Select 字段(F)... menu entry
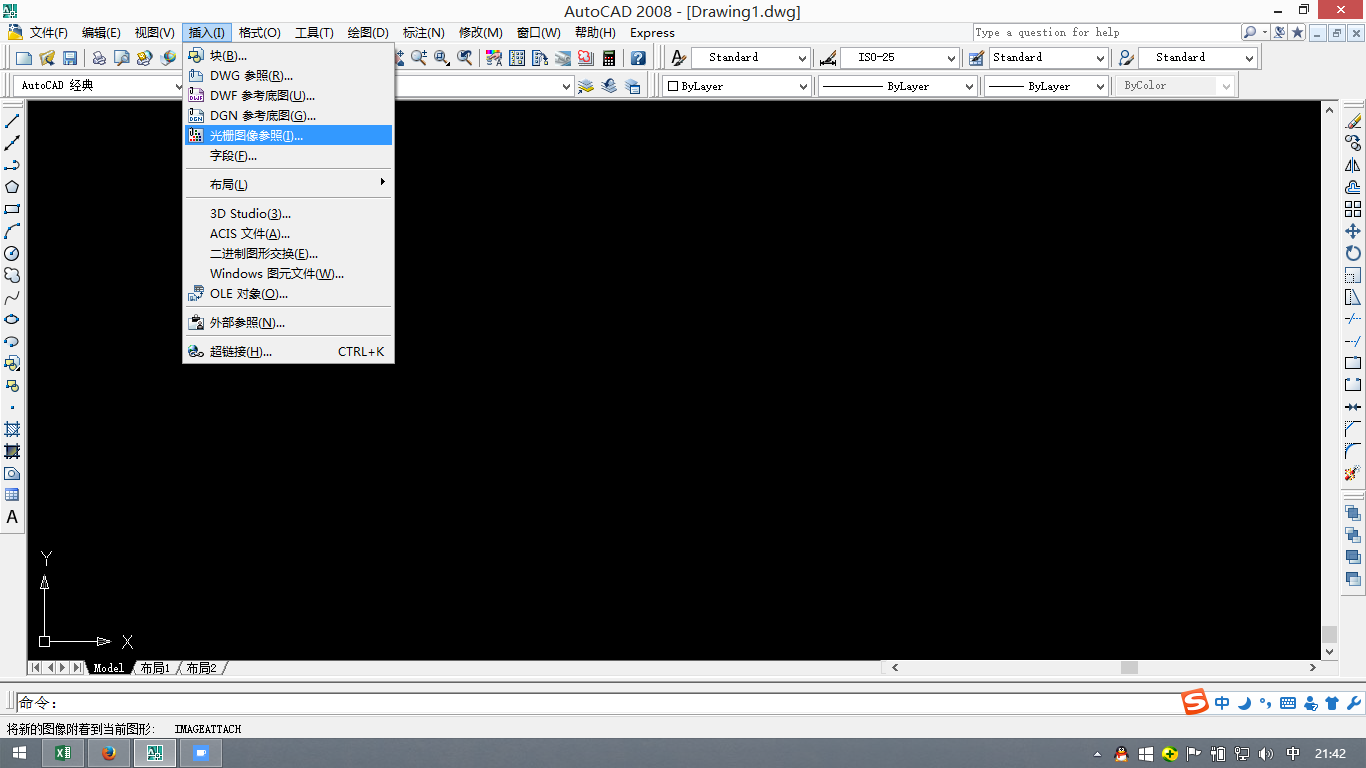This screenshot has width=1366, height=768. pyautogui.click(x=288, y=156)
